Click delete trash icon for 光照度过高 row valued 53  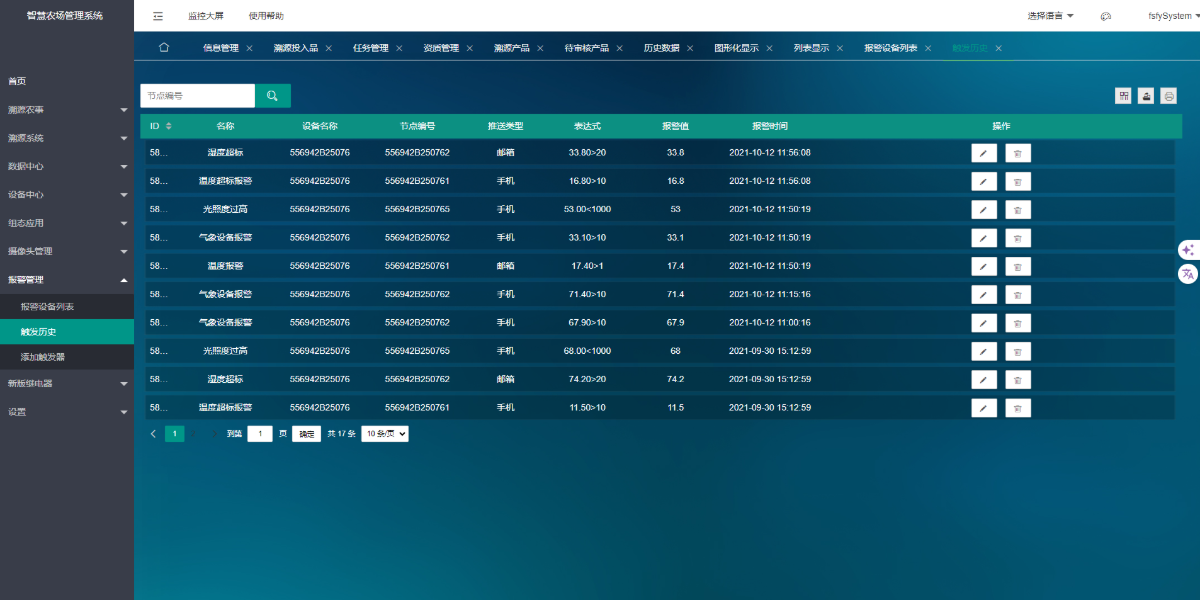1017,210
